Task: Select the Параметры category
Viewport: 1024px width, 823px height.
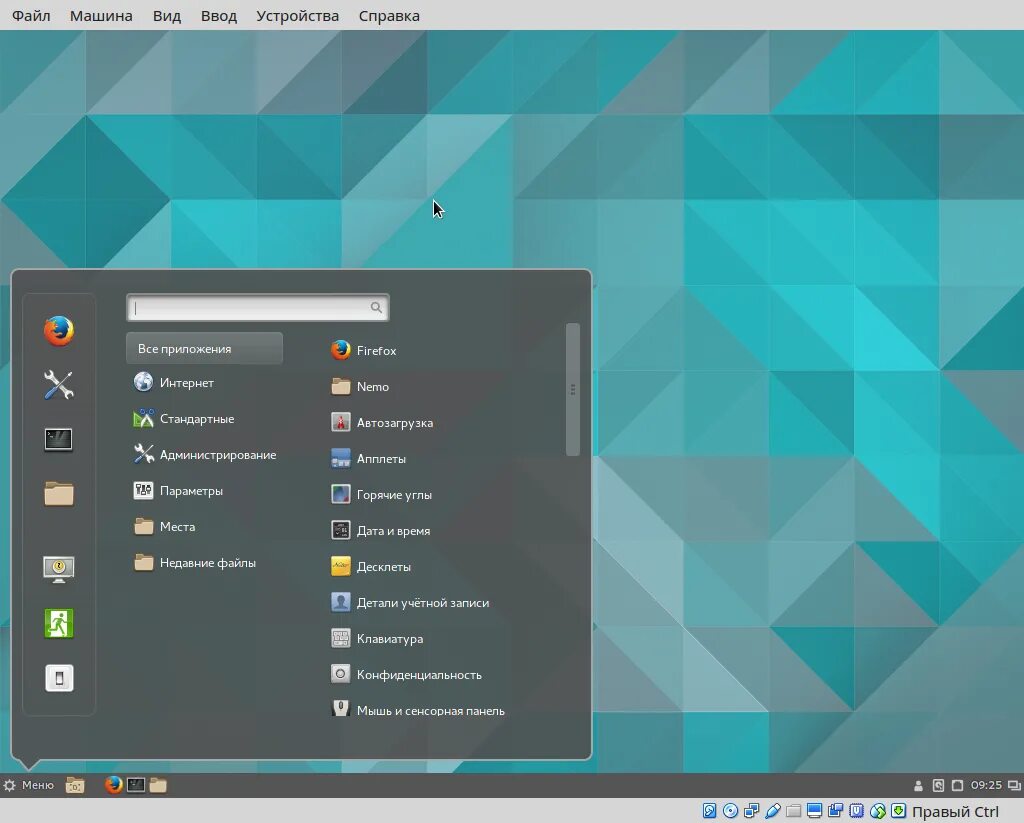Action: (178, 491)
